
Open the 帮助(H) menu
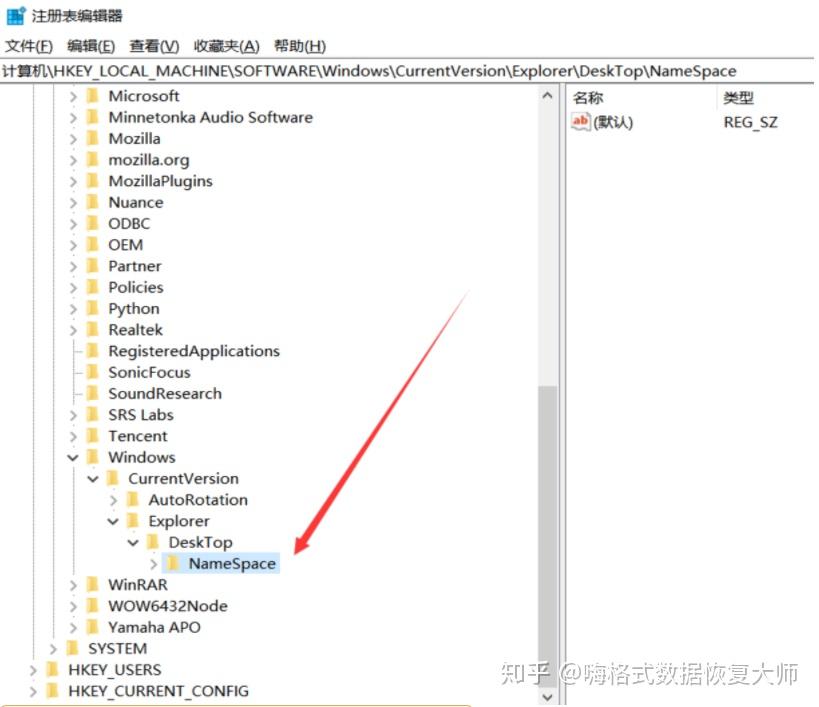[300, 46]
